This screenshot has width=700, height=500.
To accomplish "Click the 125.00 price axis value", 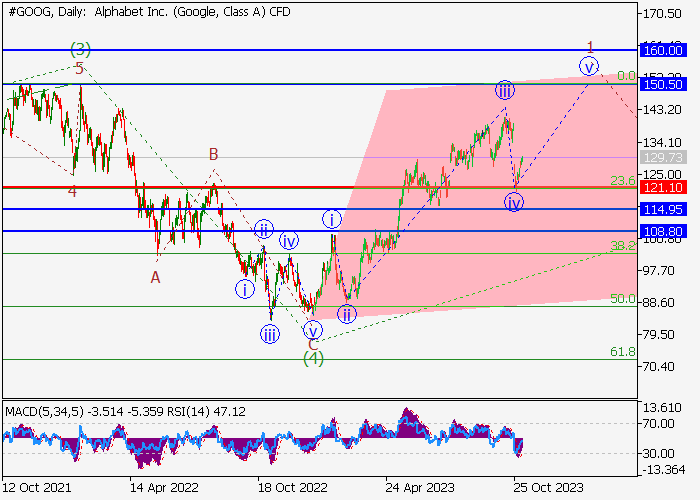I will tap(662, 174).
